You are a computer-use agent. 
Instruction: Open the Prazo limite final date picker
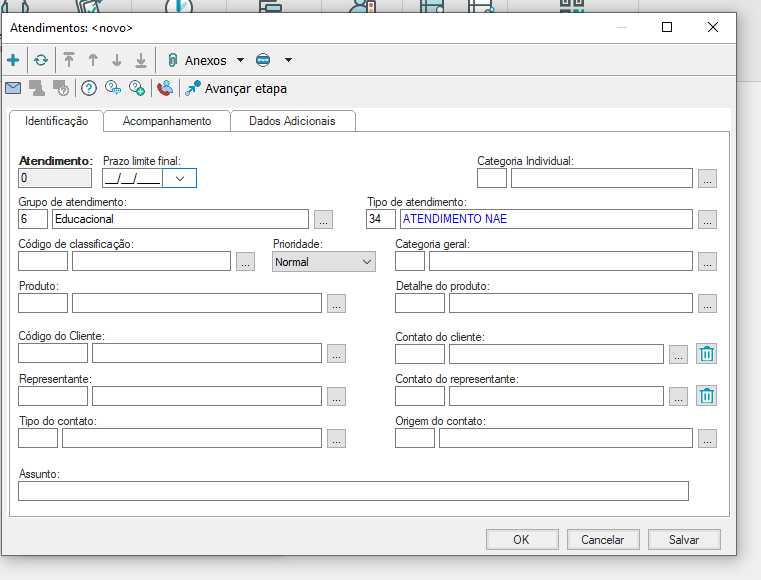point(180,178)
